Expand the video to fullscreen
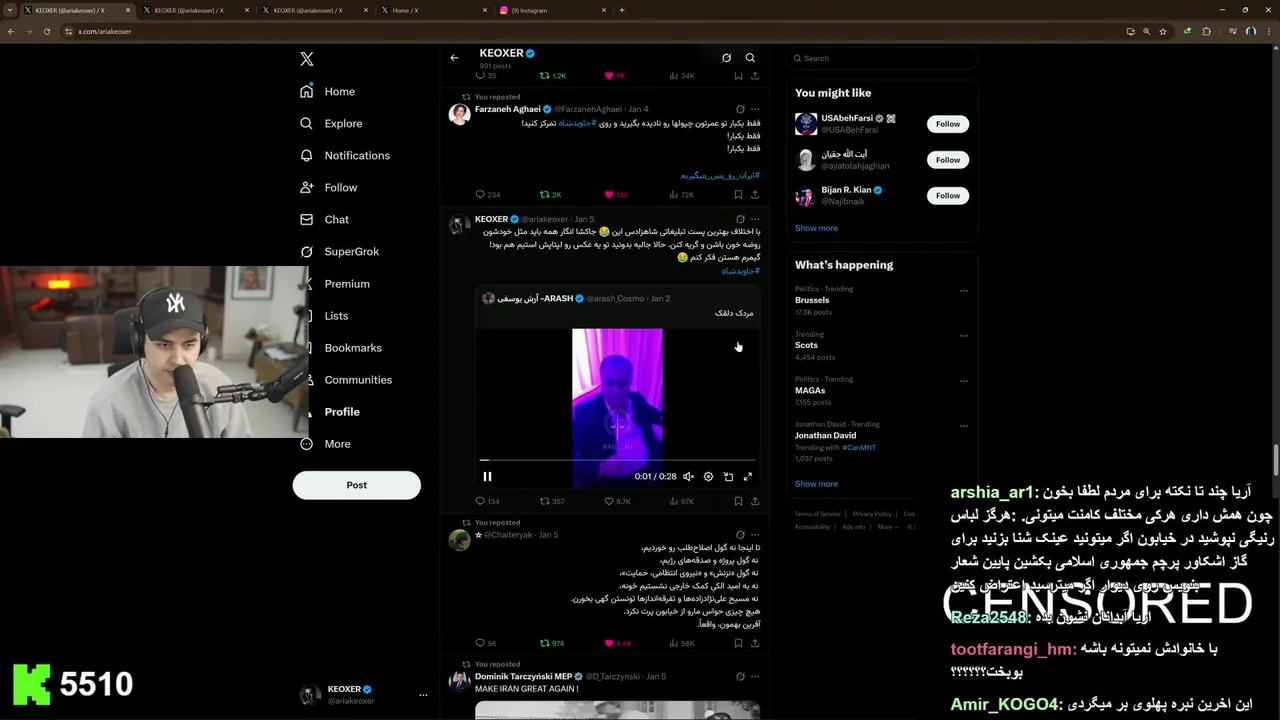 pos(747,477)
